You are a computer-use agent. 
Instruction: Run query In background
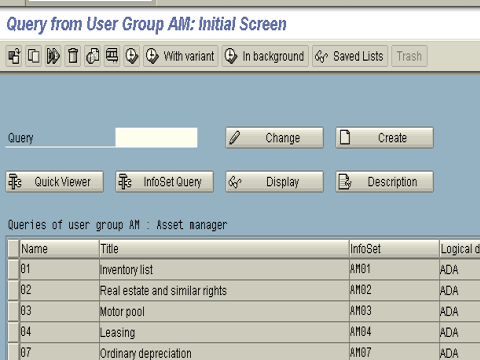tap(265, 56)
